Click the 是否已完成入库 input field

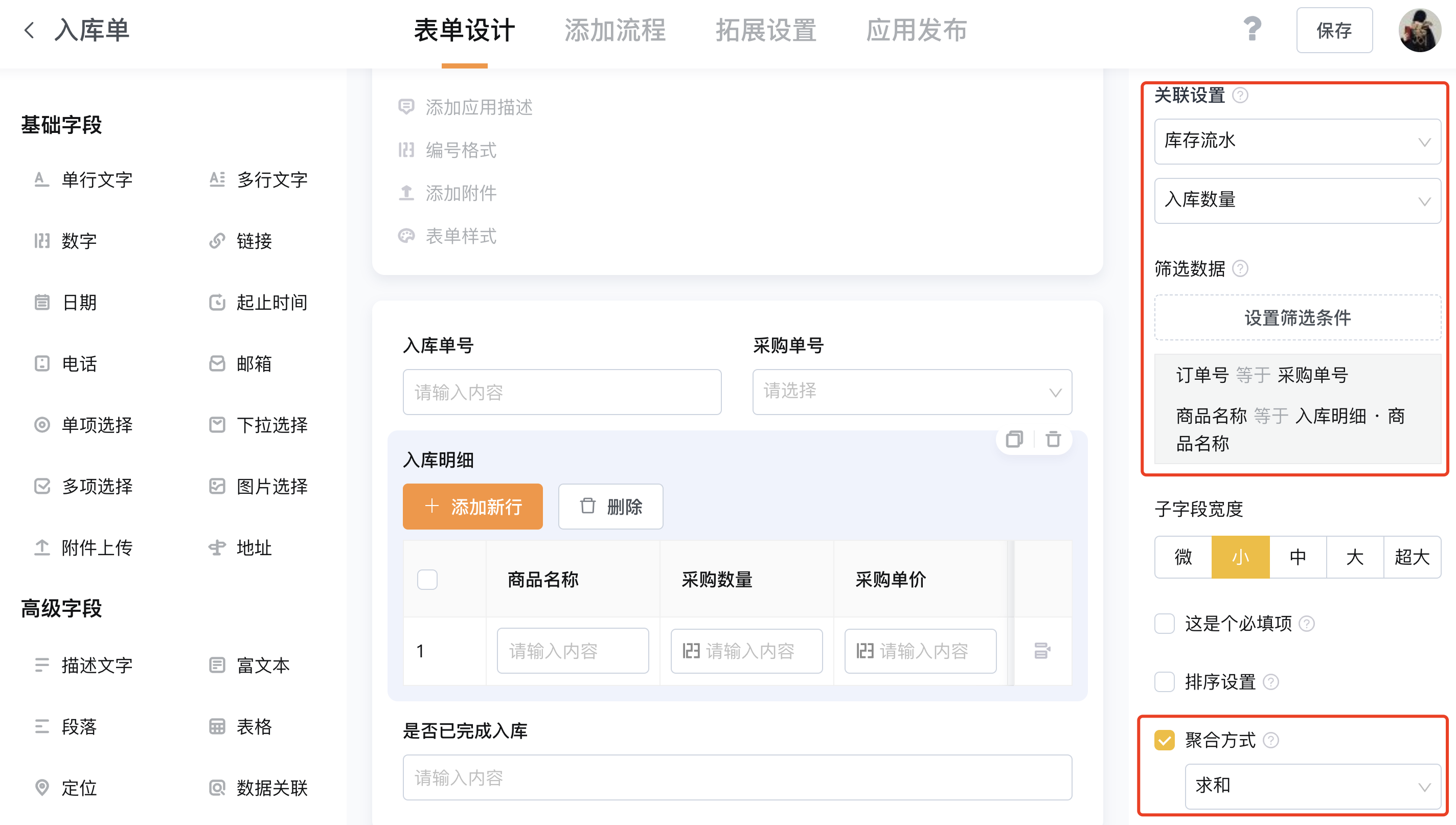pyautogui.click(x=737, y=777)
